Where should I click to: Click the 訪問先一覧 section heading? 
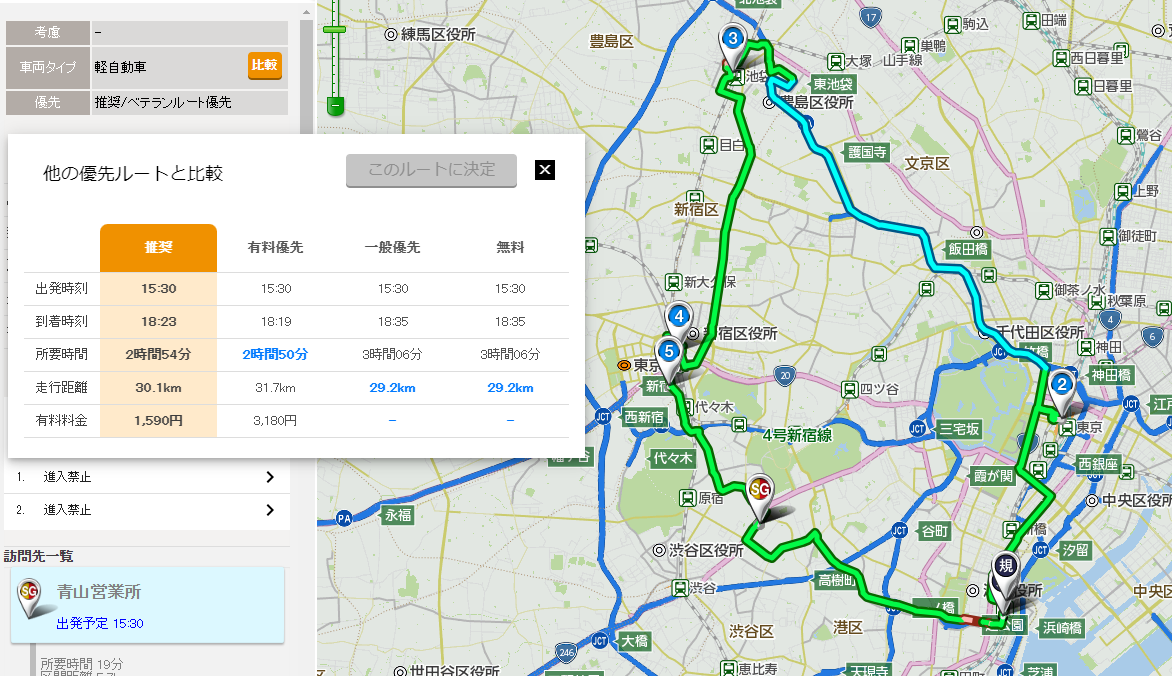tap(39, 556)
